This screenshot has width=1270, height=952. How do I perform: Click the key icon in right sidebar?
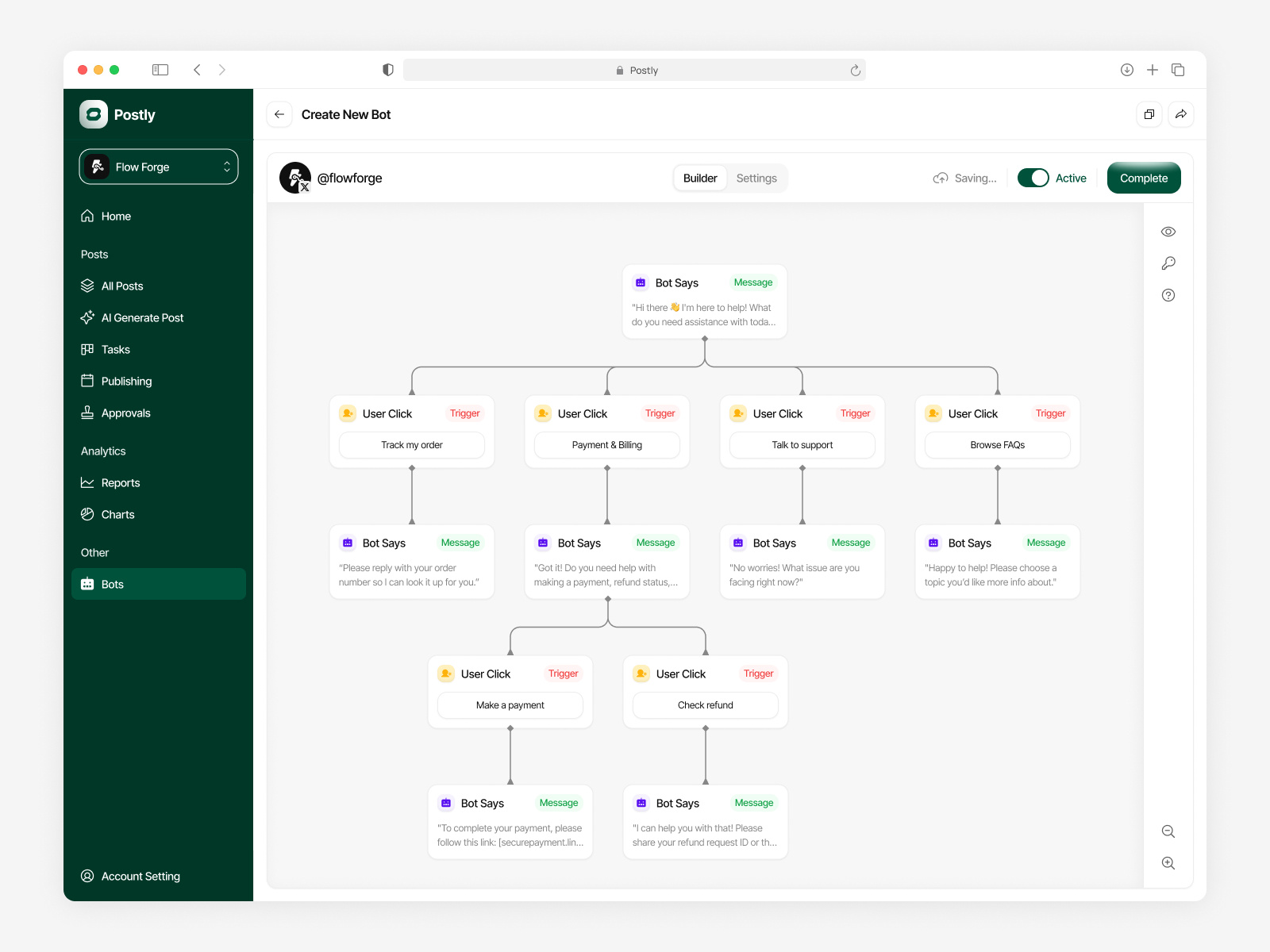1168,263
